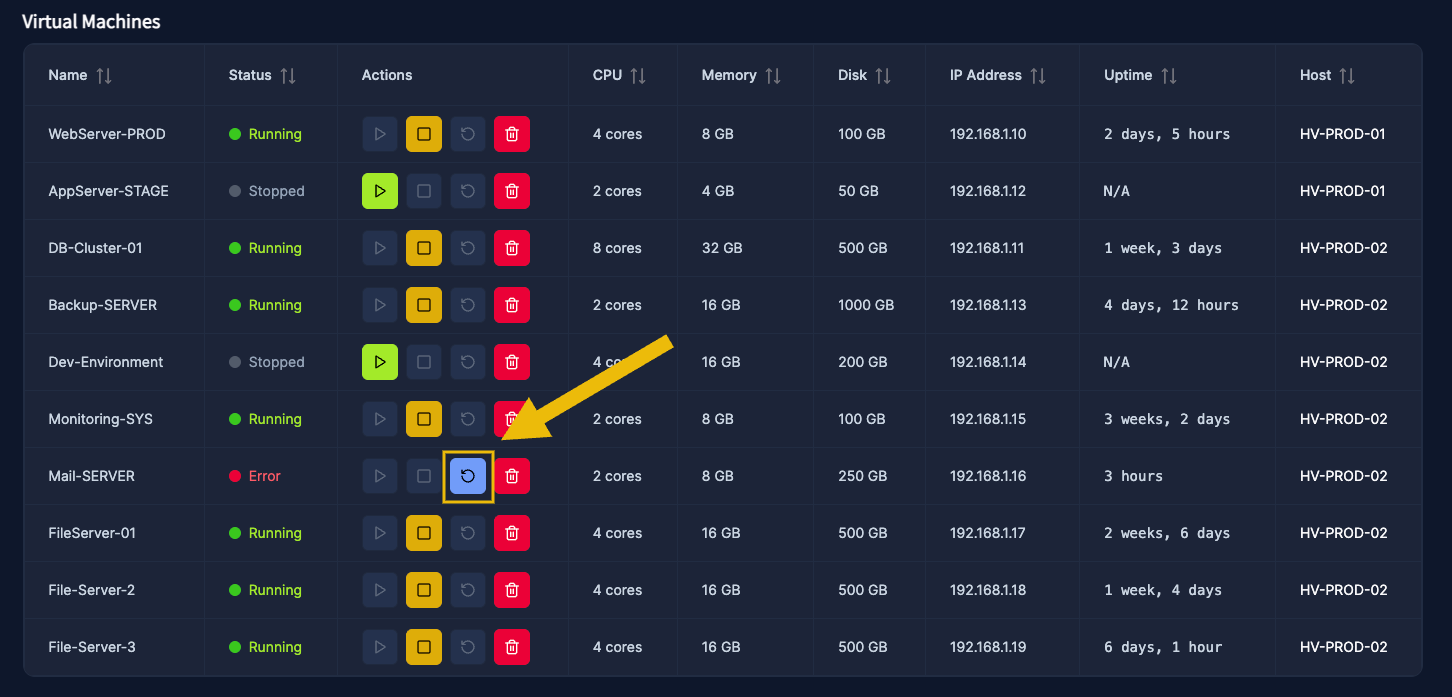Stop the DB-Cluster-01 virtual machine
Image resolution: width=1452 pixels, height=697 pixels.
(x=424, y=248)
